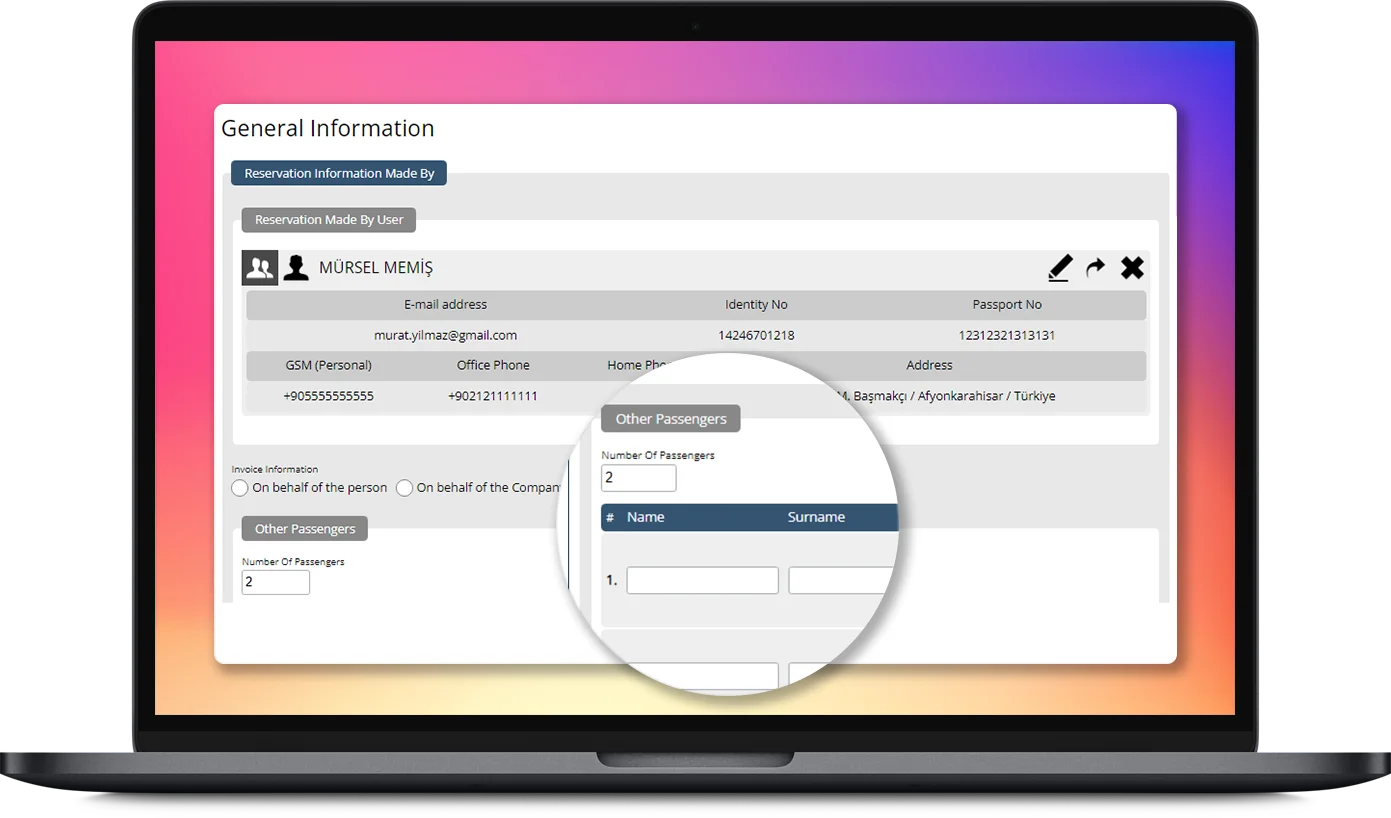Click the forward/share arrow icon

coord(1095,267)
